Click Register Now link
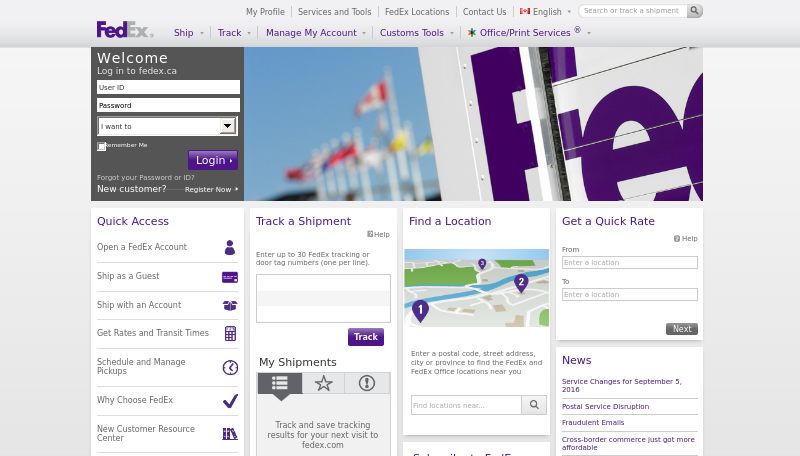The image size is (800, 456). click(x=208, y=189)
